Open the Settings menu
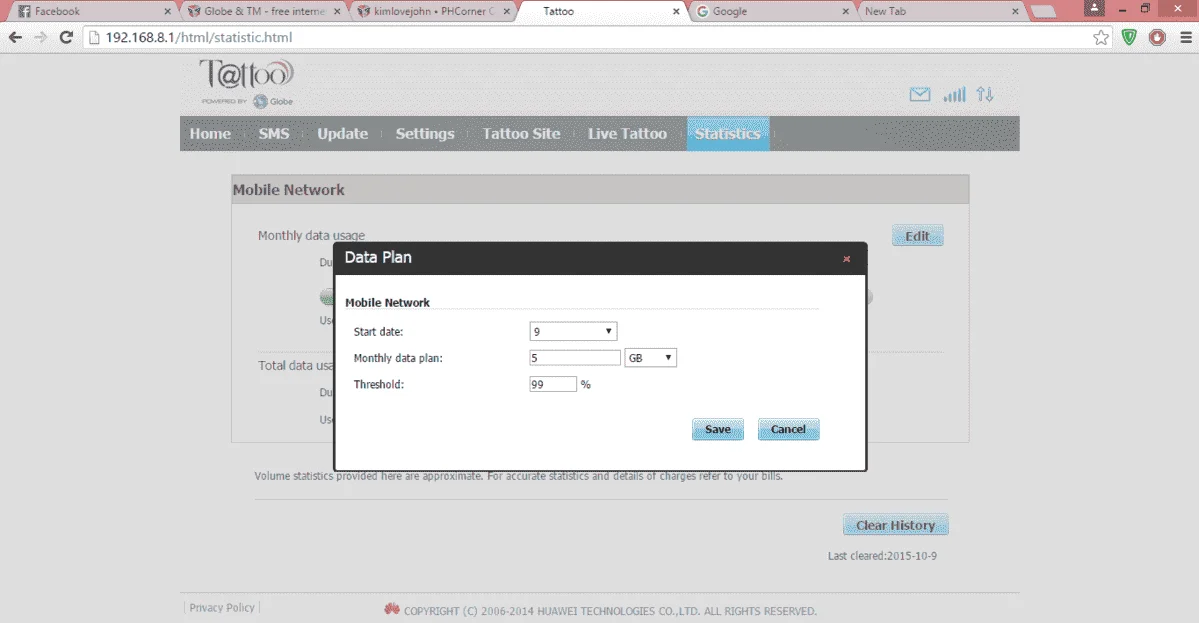 [x=425, y=134]
